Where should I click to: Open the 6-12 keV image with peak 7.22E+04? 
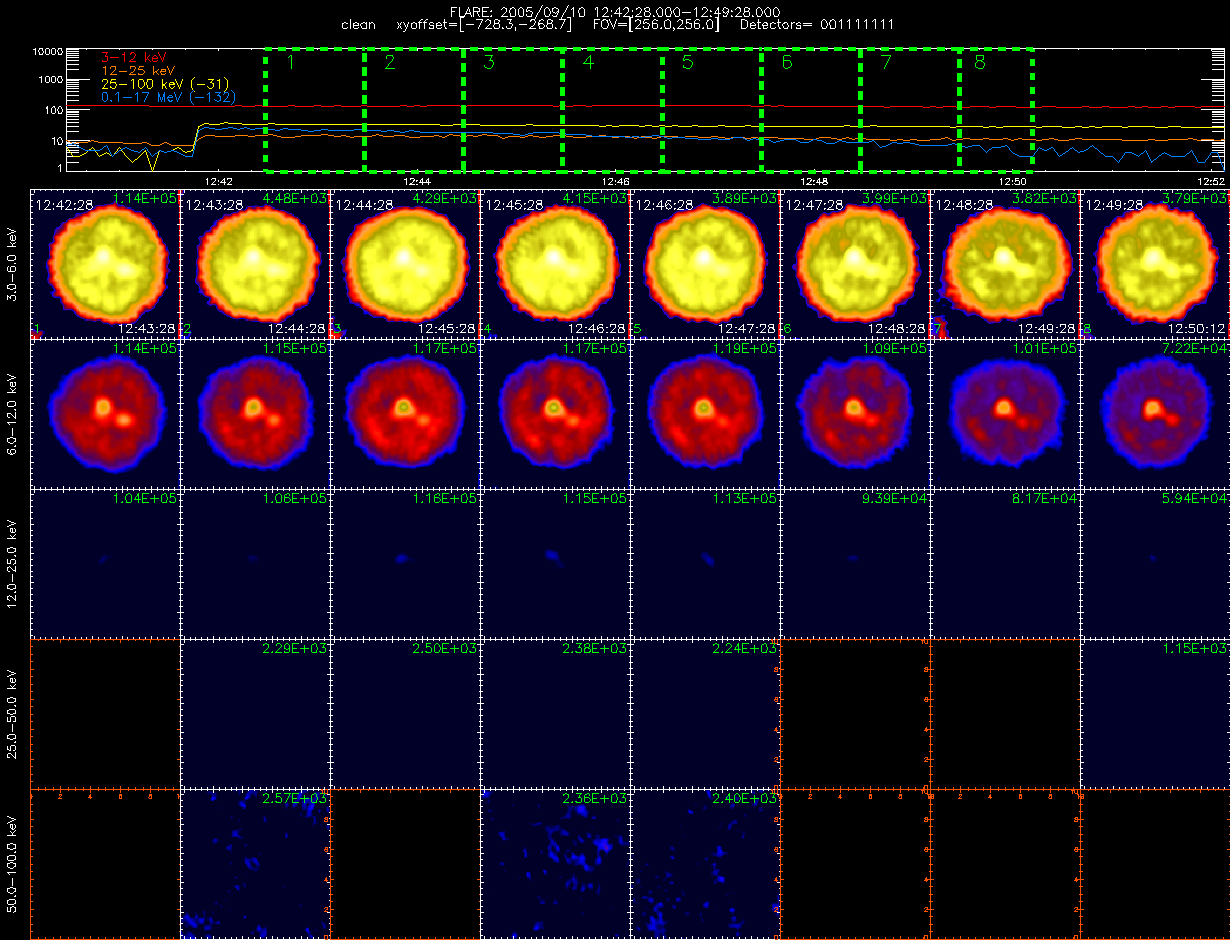tap(1155, 414)
